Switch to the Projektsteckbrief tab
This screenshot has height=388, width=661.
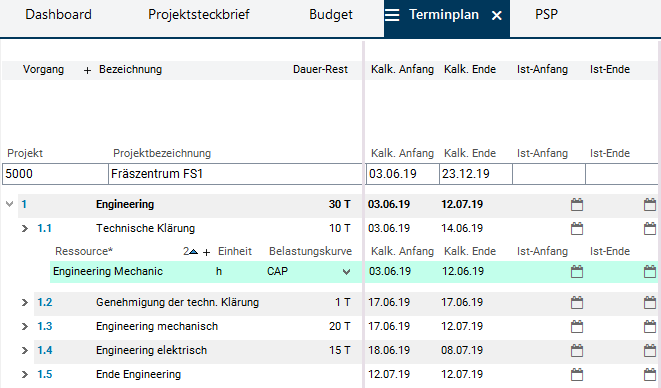[199, 15]
